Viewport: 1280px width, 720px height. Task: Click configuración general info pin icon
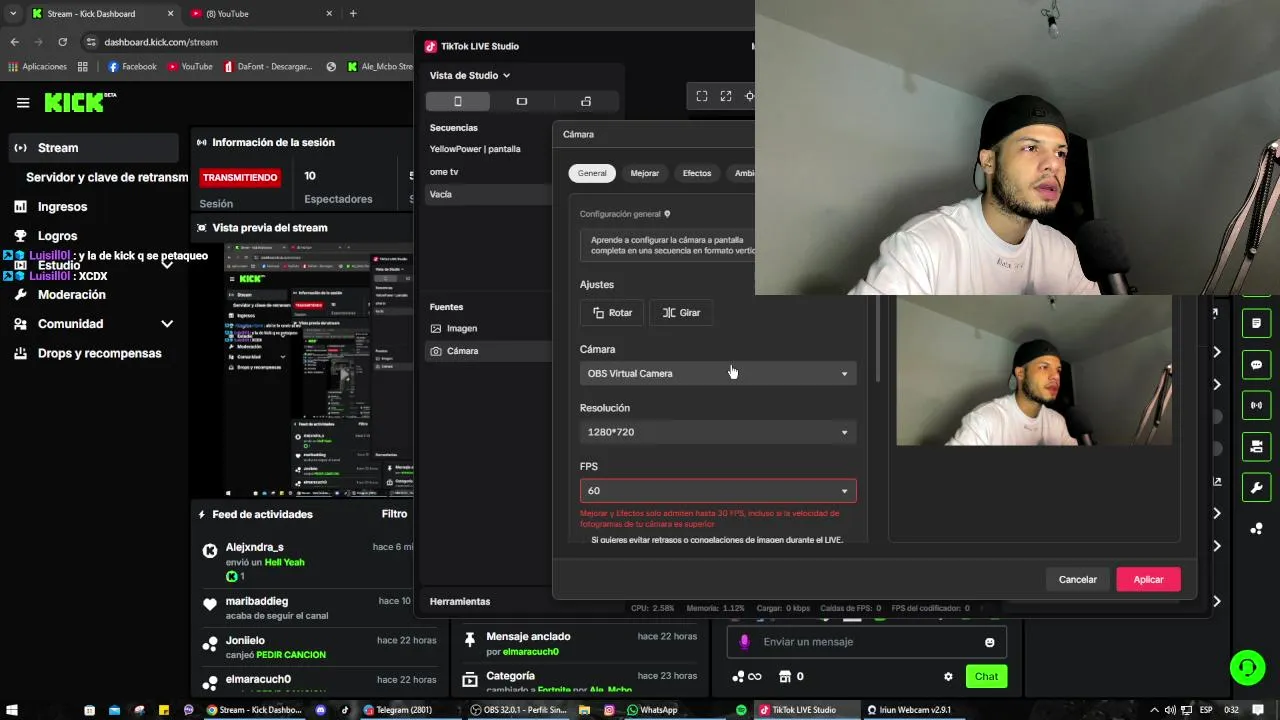(667, 214)
